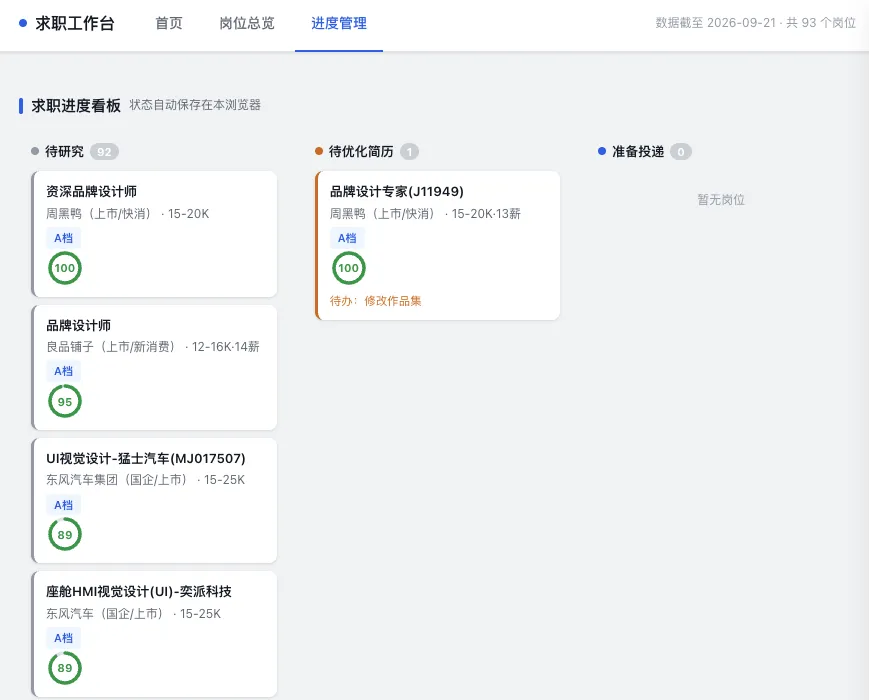Image resolution: width=869 pixels, height=700 pixels.
Task: Click score ring 100 on 资深品牌设计师
Action: [65, 268]
